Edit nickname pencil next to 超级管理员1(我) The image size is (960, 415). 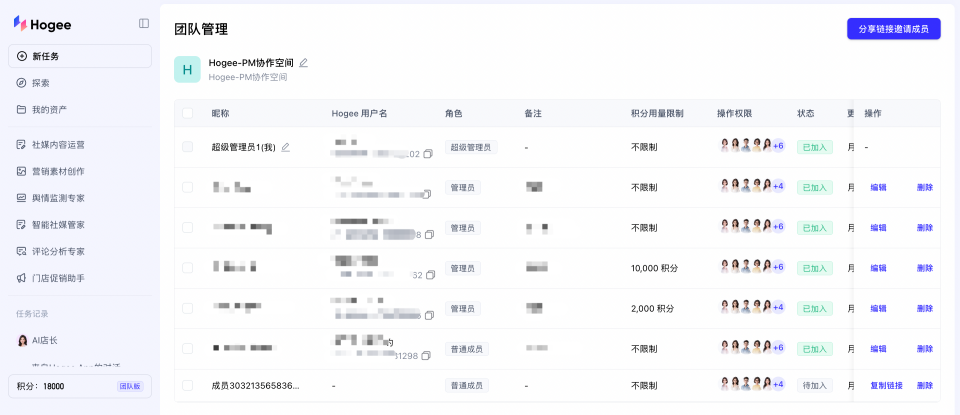click(285, 147)
